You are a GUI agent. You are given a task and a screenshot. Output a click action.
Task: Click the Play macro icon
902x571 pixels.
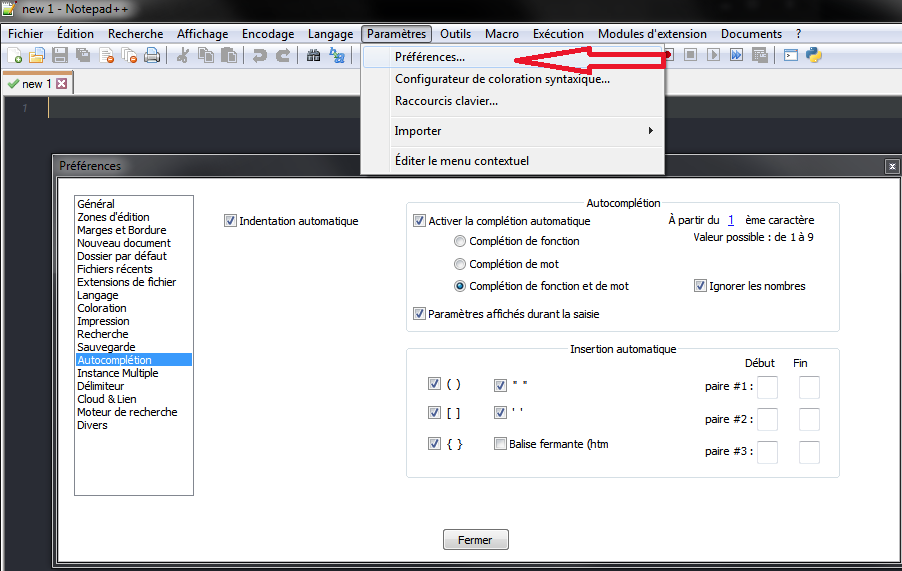714,55
